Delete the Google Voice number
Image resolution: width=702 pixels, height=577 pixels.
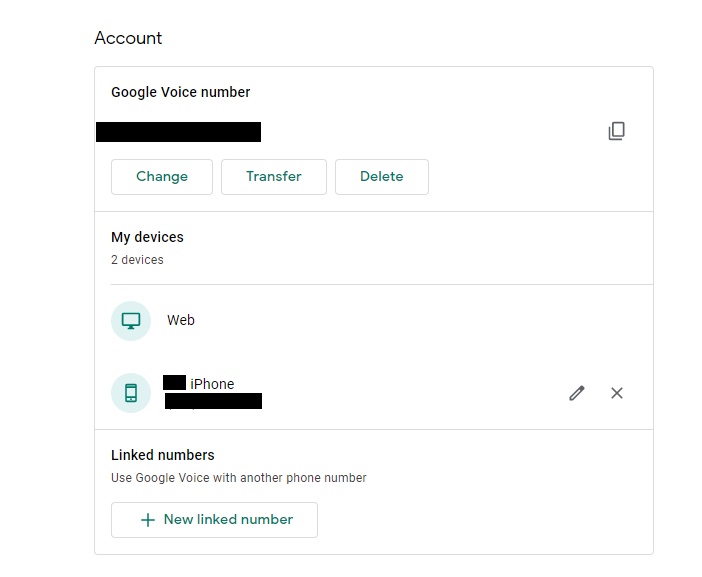(381, 177)
